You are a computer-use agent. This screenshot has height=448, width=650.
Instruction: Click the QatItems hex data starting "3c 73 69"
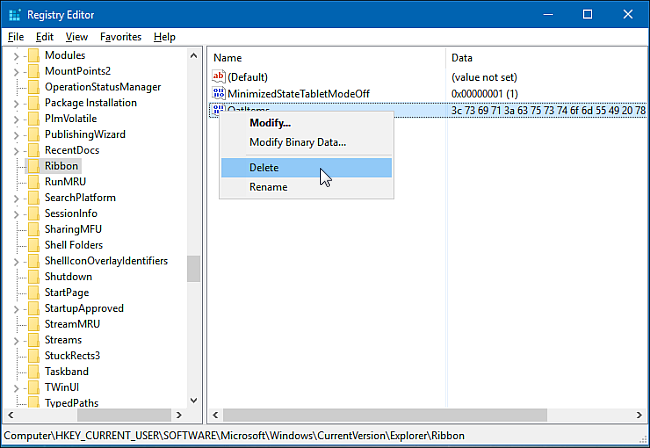coord(548,110)
